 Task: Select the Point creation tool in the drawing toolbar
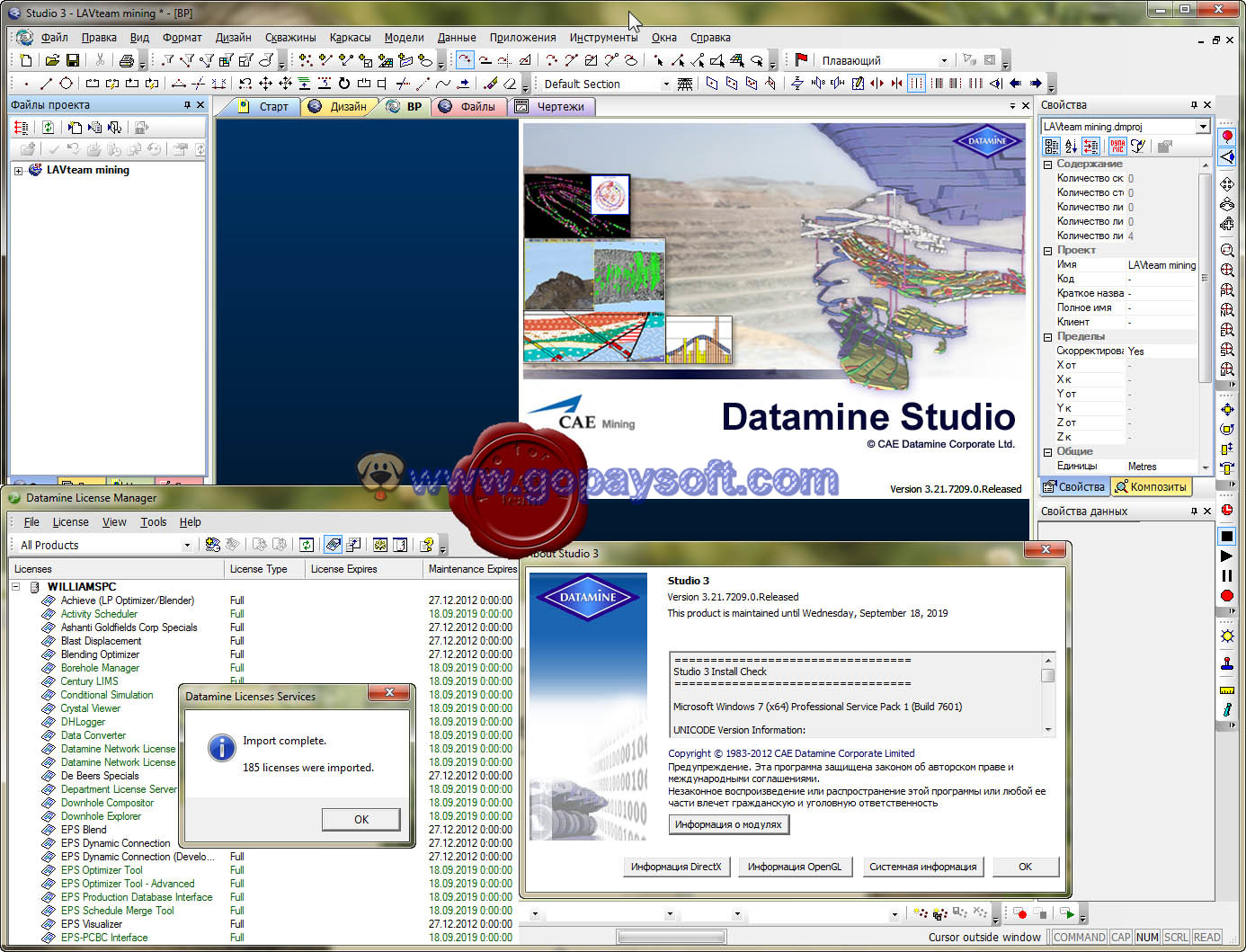click(x=27, y=83)
